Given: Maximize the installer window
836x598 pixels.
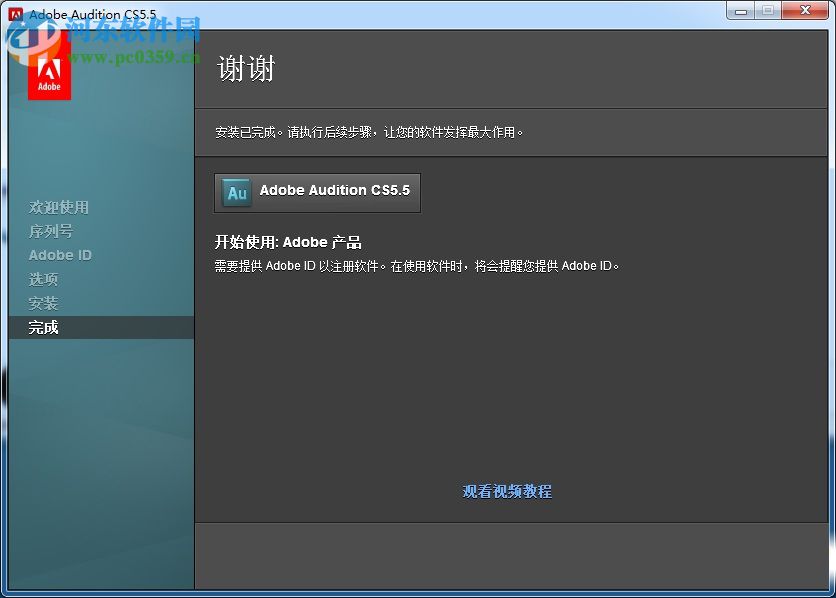Looking at the screenshot, I should [x=769, y=11].
